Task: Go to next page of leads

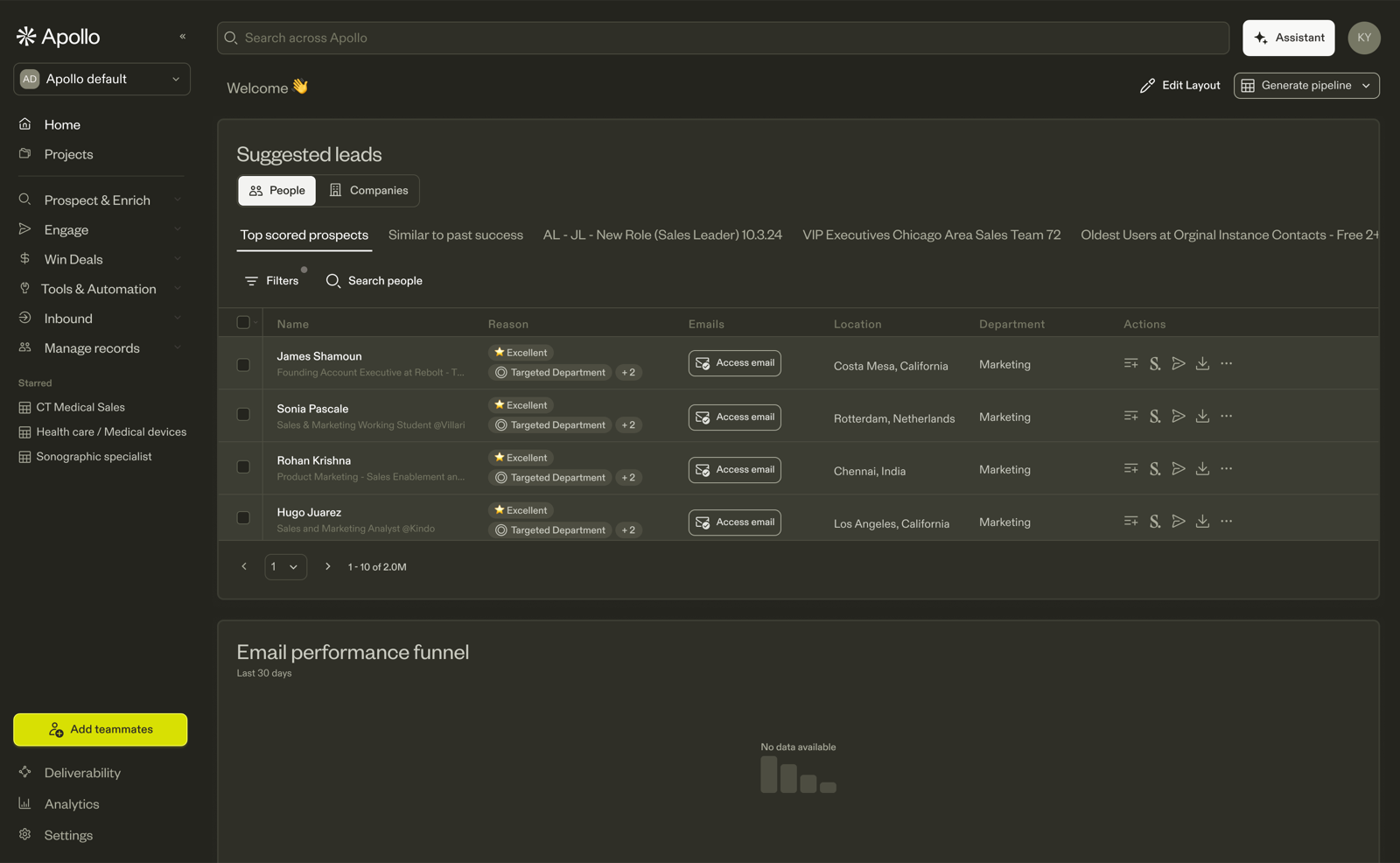Action: (327, 566)
